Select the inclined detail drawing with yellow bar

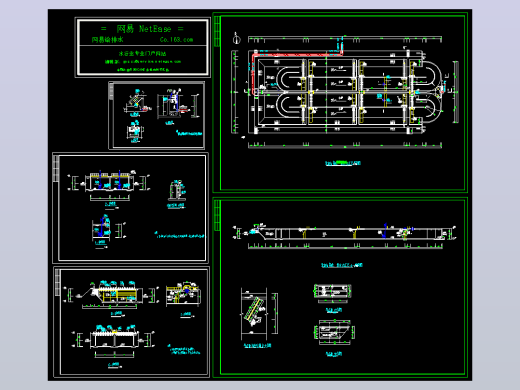point(259,314)
